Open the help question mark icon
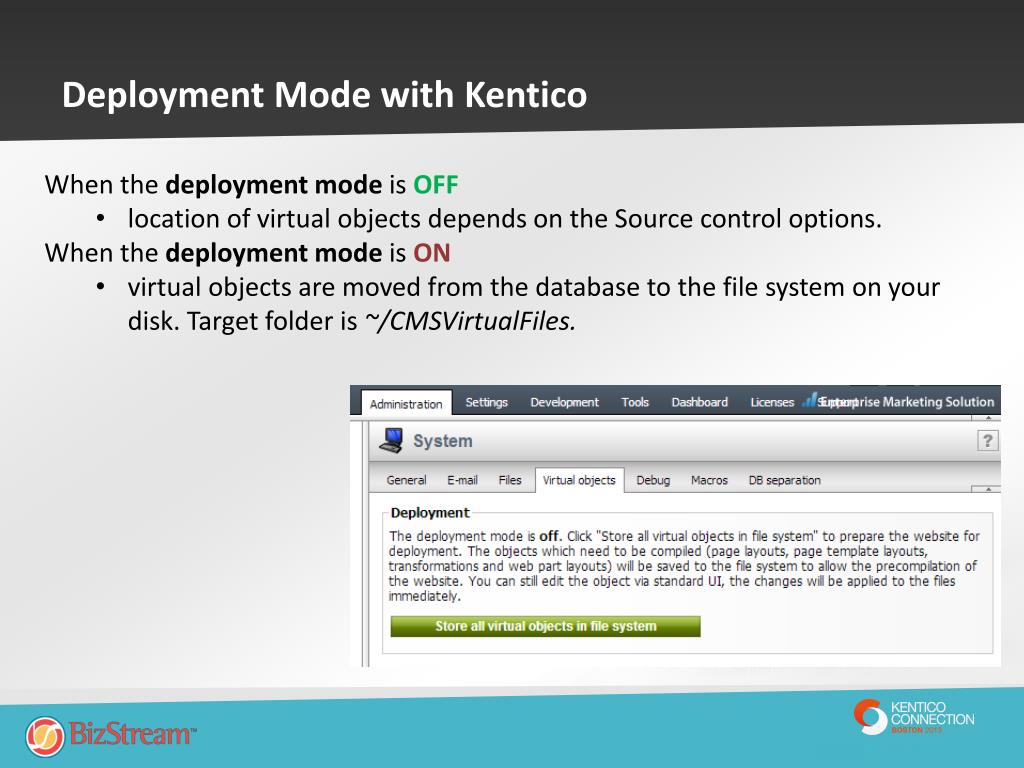The image size is (1024, 768). tap(987, 441)
